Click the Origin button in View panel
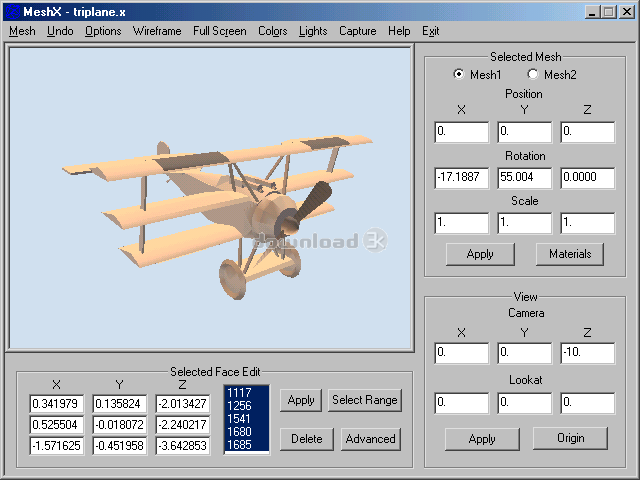 click(571, 438)
